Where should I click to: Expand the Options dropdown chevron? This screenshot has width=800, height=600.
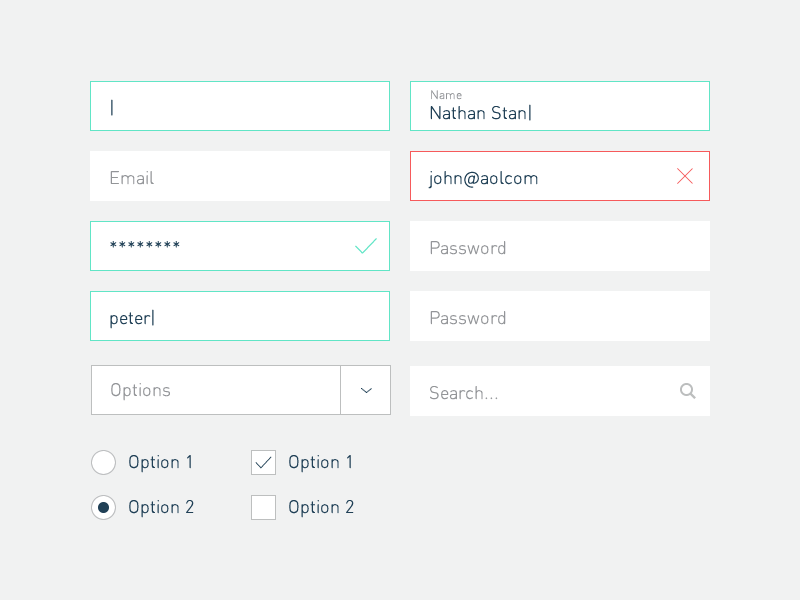point(366,390)
